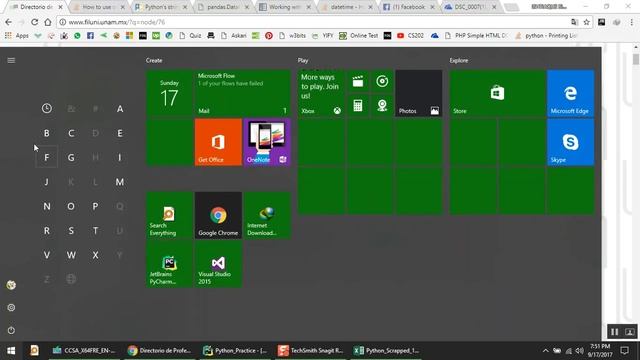Viewport: 640px width, 360px height.
Task: Open the Quiz bookmark
Action: [x=190, y=36]
